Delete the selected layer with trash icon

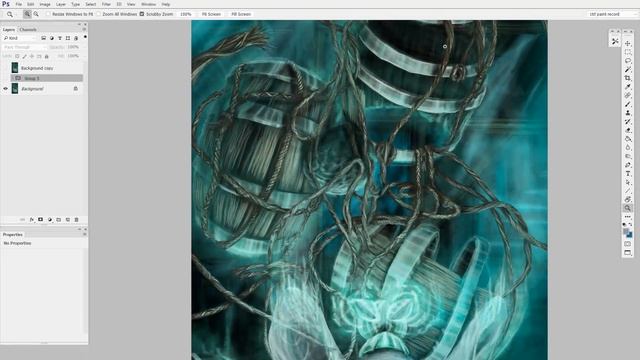click(76, 220)
